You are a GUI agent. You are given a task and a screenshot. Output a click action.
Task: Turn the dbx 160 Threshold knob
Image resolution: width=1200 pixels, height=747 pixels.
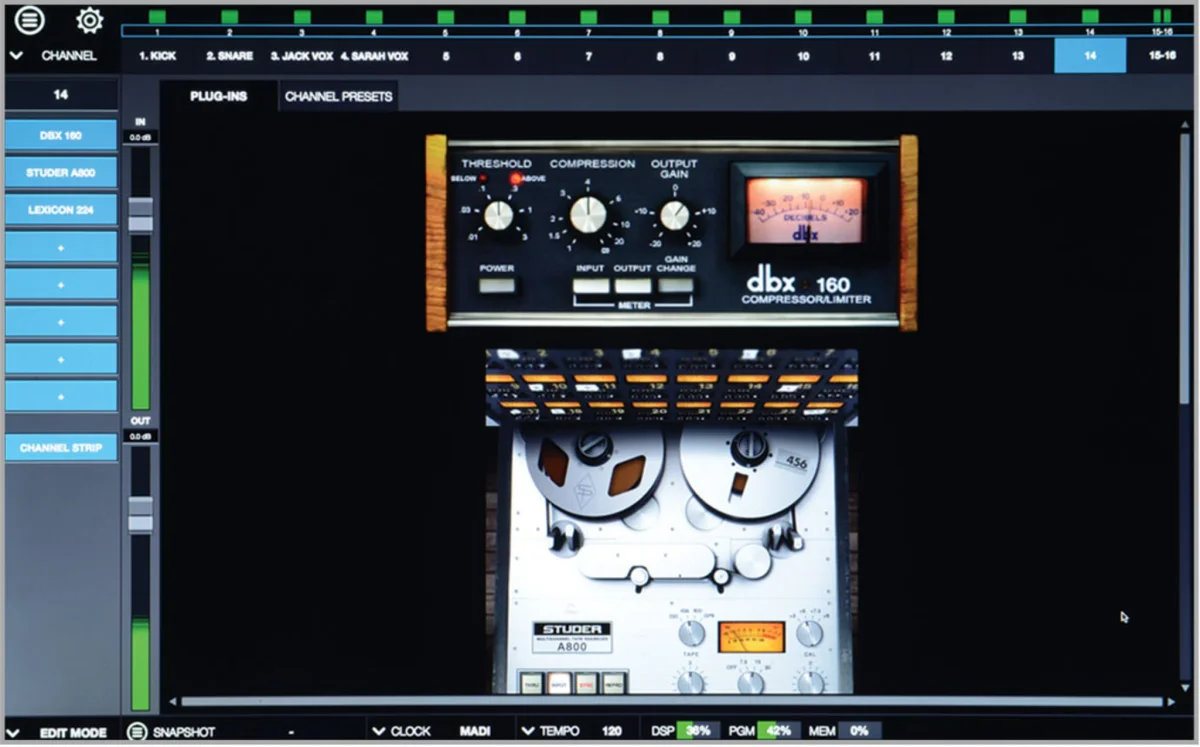[x=497, y=214]
